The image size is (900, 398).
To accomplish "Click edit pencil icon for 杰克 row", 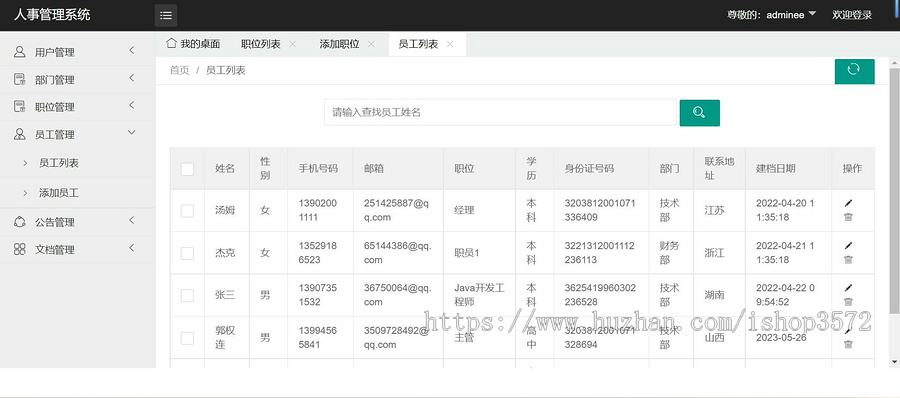I will point(848,245).
